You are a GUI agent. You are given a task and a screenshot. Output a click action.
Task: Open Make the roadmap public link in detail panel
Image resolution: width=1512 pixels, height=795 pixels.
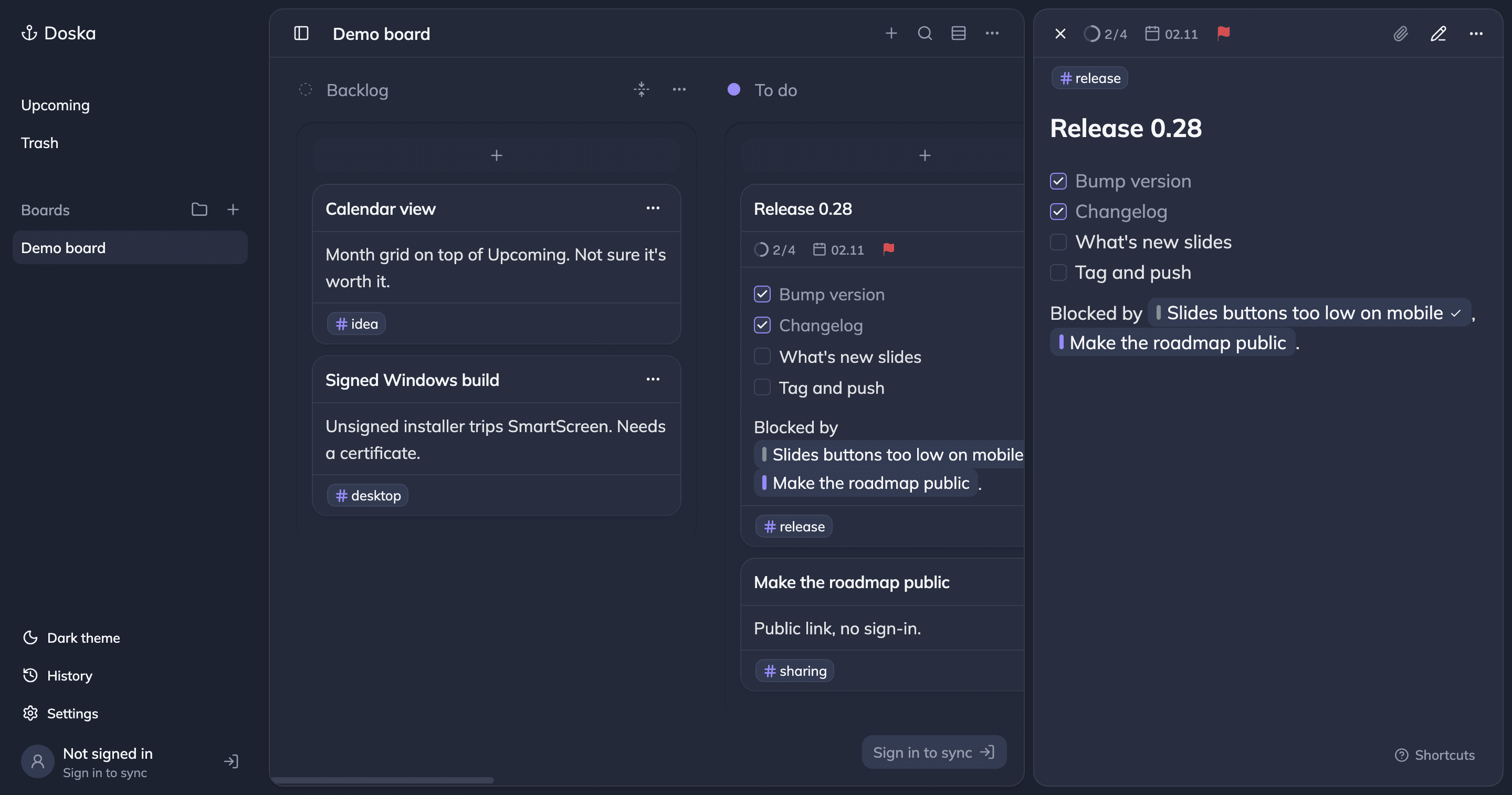click(x=1173, y=343)
